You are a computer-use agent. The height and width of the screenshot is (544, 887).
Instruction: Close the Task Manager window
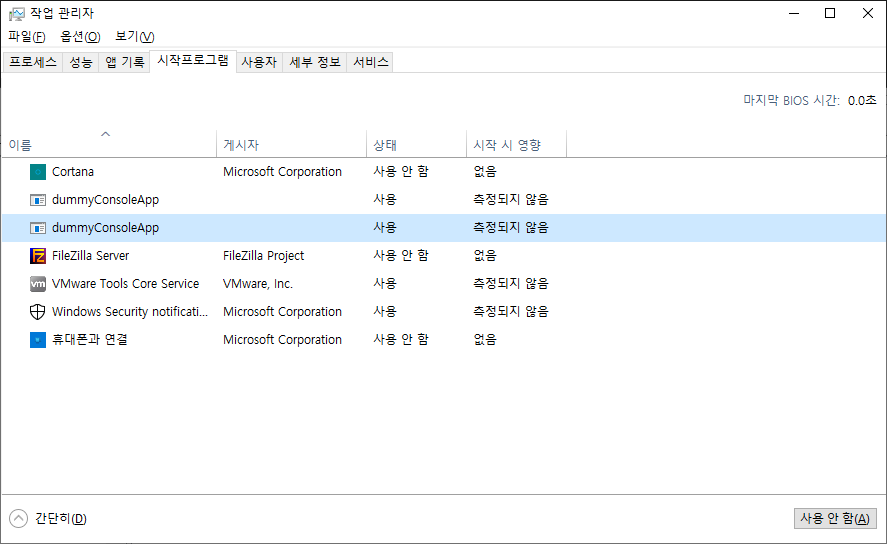click(868, 13)
